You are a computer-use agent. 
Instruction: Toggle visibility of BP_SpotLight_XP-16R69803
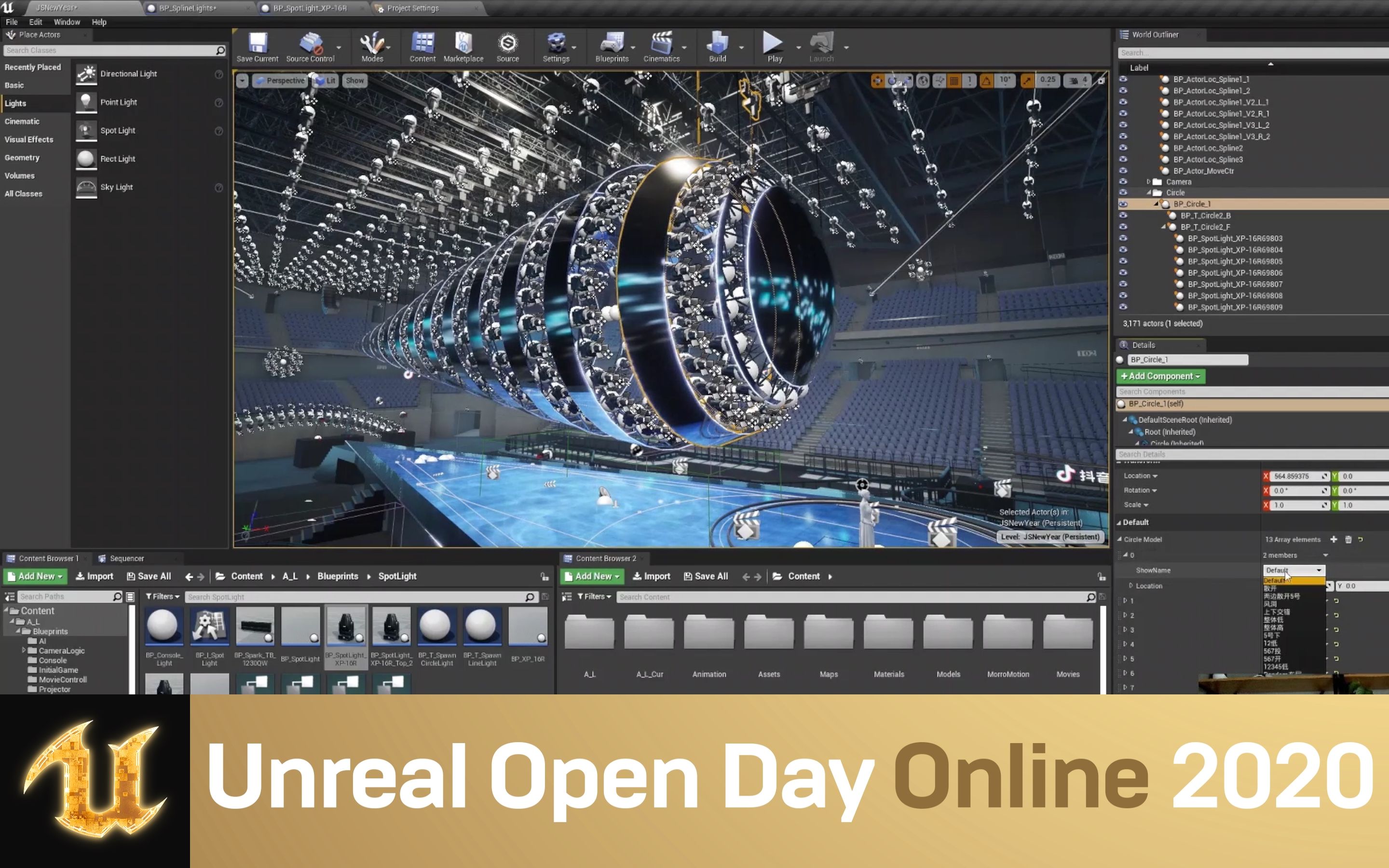pos(1123,238)
